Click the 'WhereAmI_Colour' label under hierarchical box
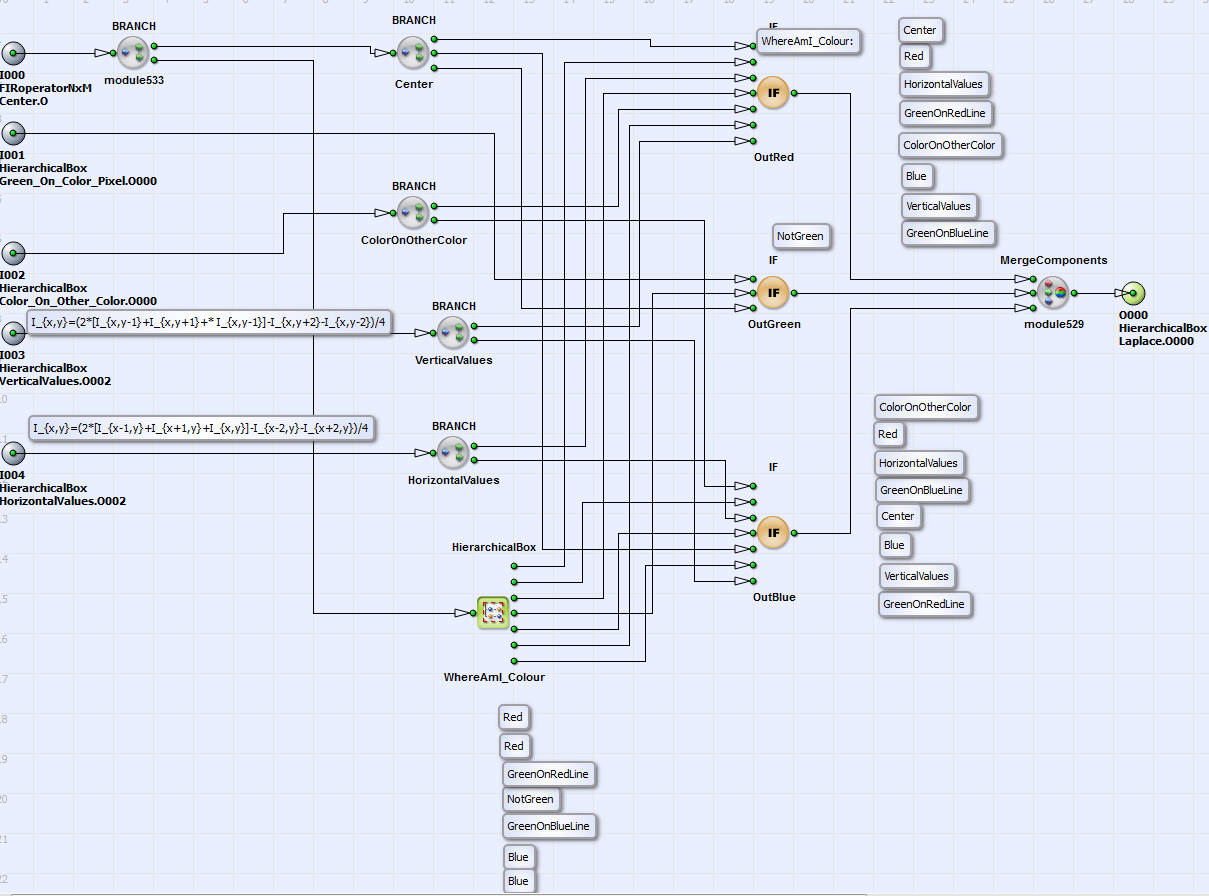The width and height of the screenshot is (1209, 896). [494, 677]
